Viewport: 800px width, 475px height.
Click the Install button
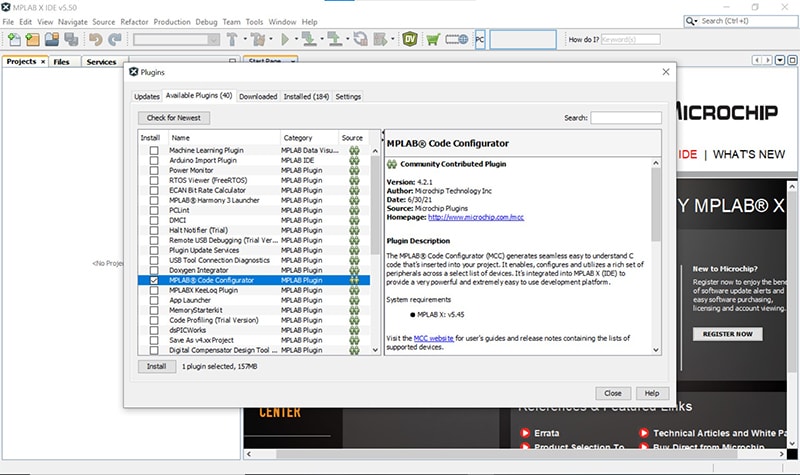[157, 366]
